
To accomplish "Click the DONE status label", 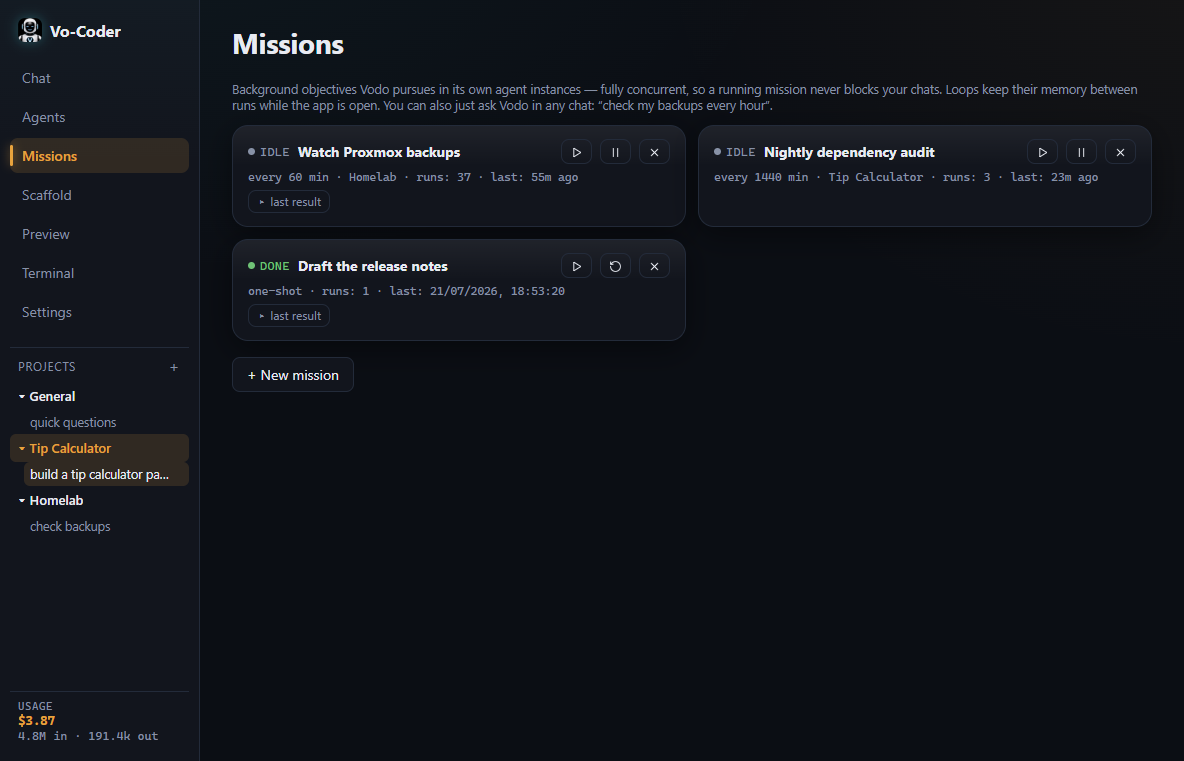I will (x=275, y=267).
